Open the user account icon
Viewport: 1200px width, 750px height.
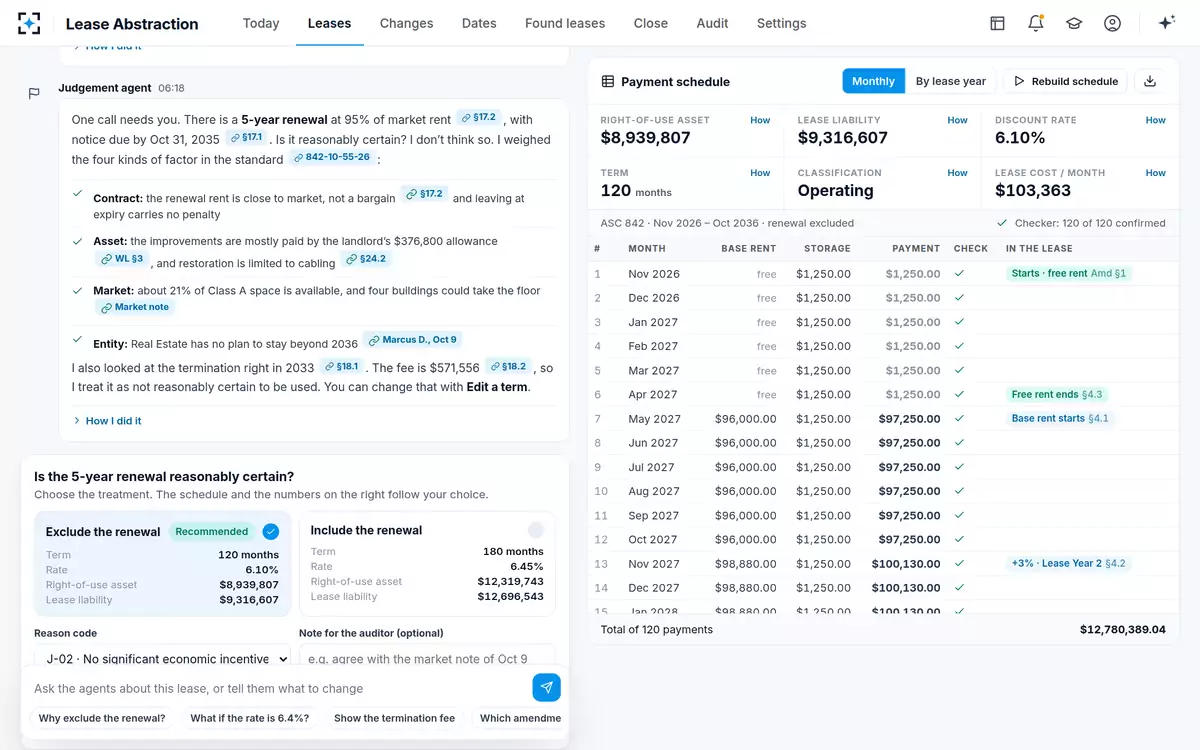(1112, 23)
